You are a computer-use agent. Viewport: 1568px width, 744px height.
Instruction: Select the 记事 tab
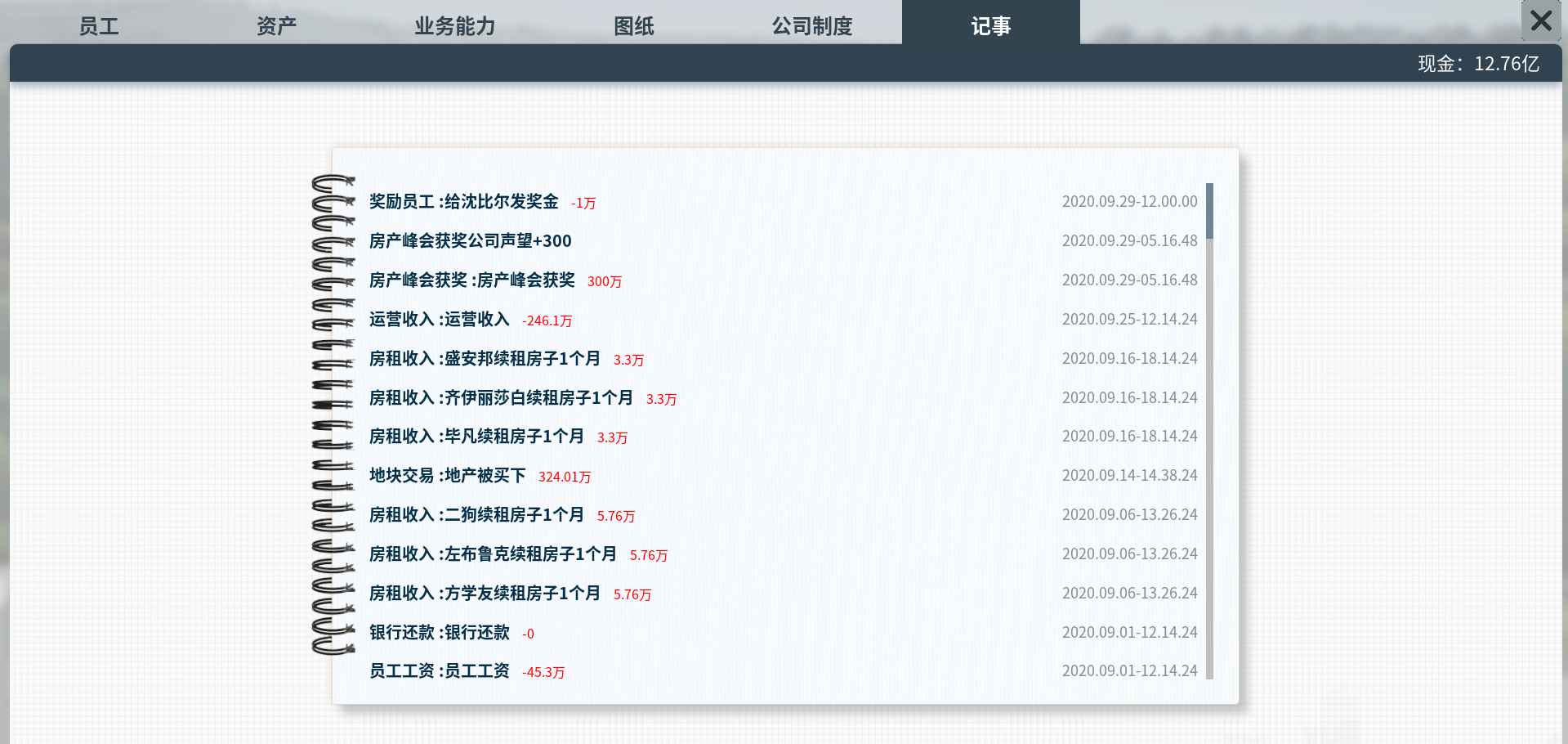click(x=991, y=25)
